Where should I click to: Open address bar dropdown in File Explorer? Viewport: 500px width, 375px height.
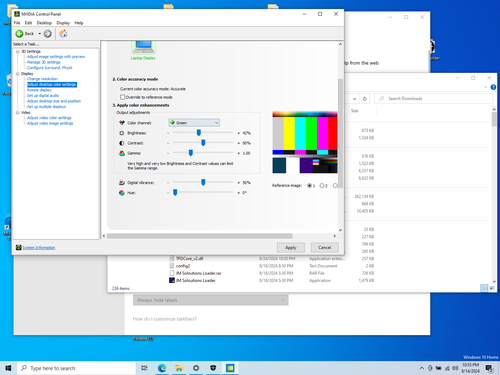pyautogui.click(x=354, y=99)
